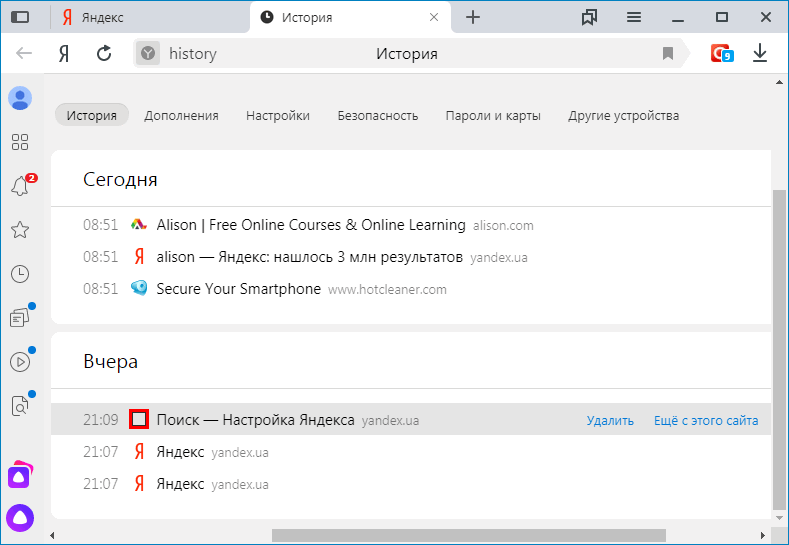Reload the page
The width and height of the screenshot is (789, 545).
pos(104,53)
